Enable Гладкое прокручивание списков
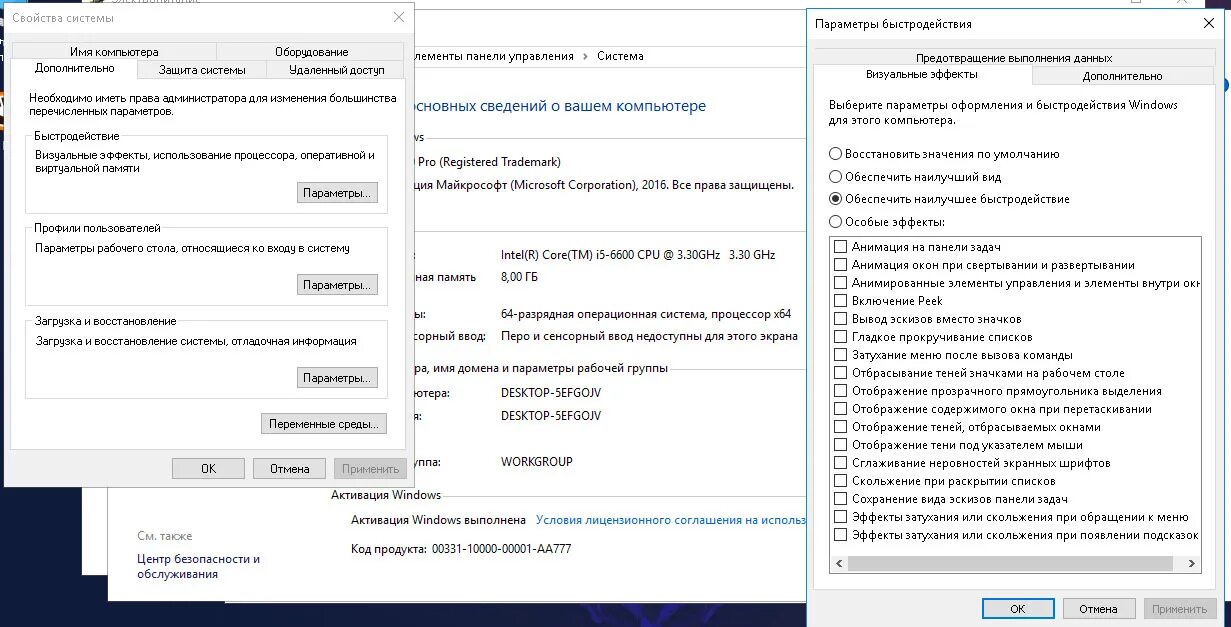Image resolution: width=1231 pixels, height=627 pixels. pos(841,337)
